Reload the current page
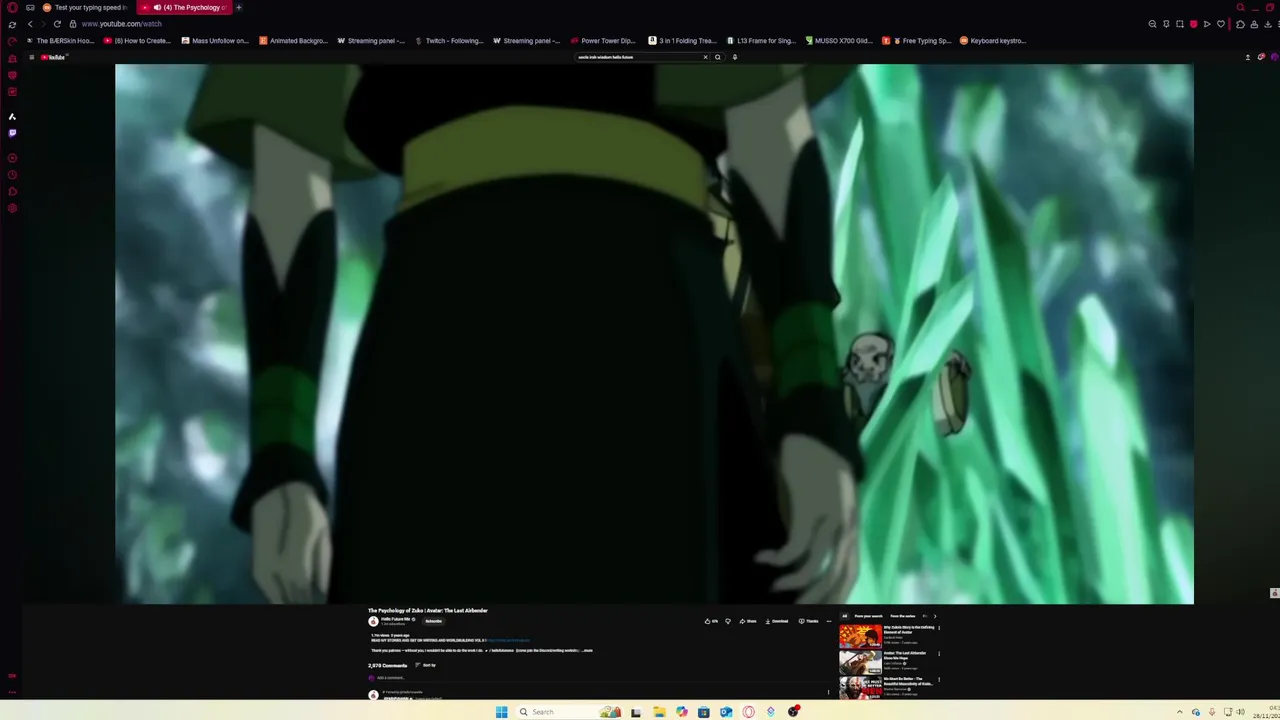 tap(57, 24)
